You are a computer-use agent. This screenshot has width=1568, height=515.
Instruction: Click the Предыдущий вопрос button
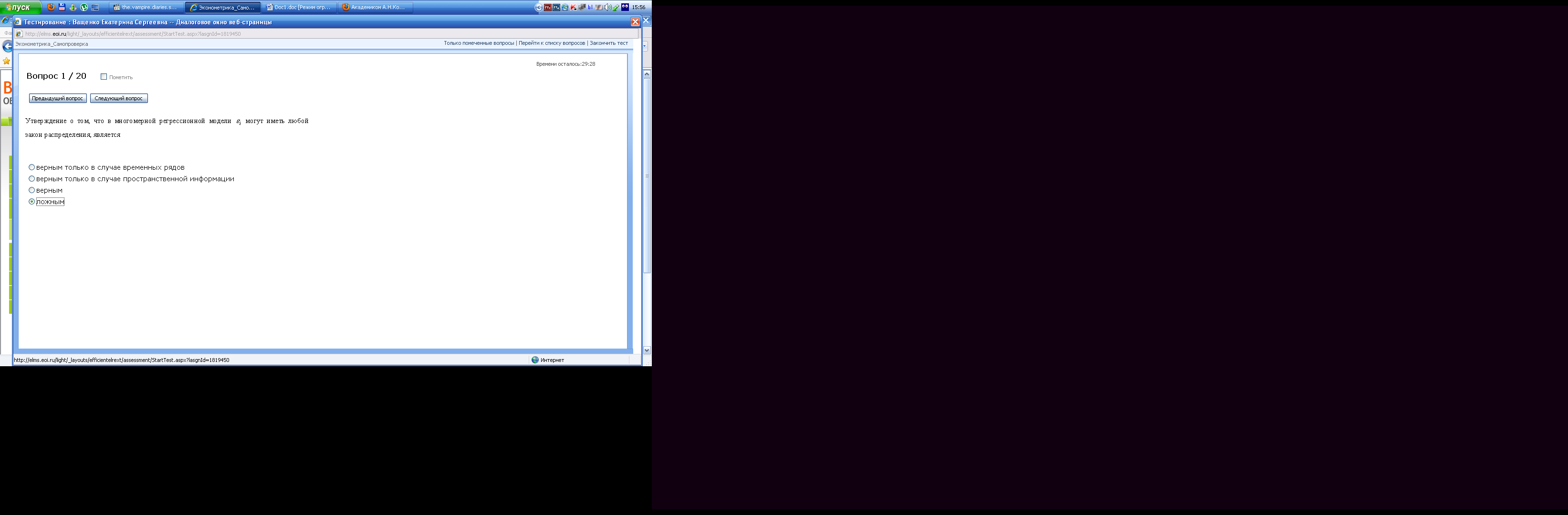click(x=58, y=99)
